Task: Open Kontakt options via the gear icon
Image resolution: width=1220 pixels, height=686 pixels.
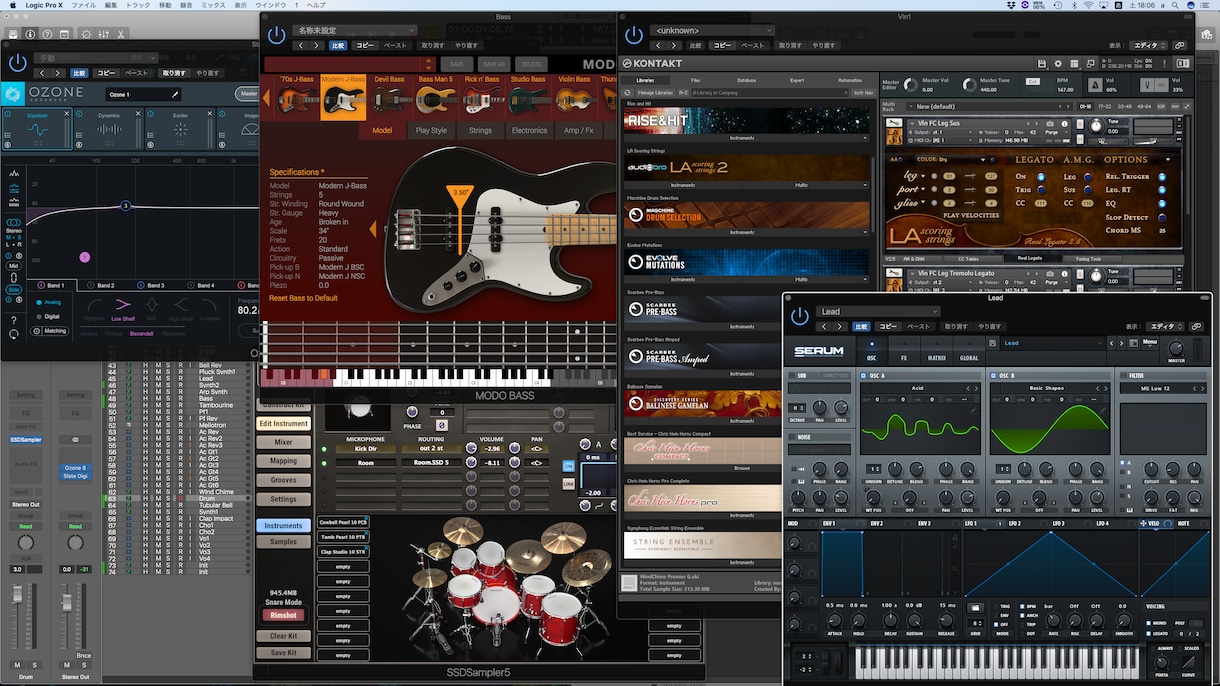Action: point(1057,64)
